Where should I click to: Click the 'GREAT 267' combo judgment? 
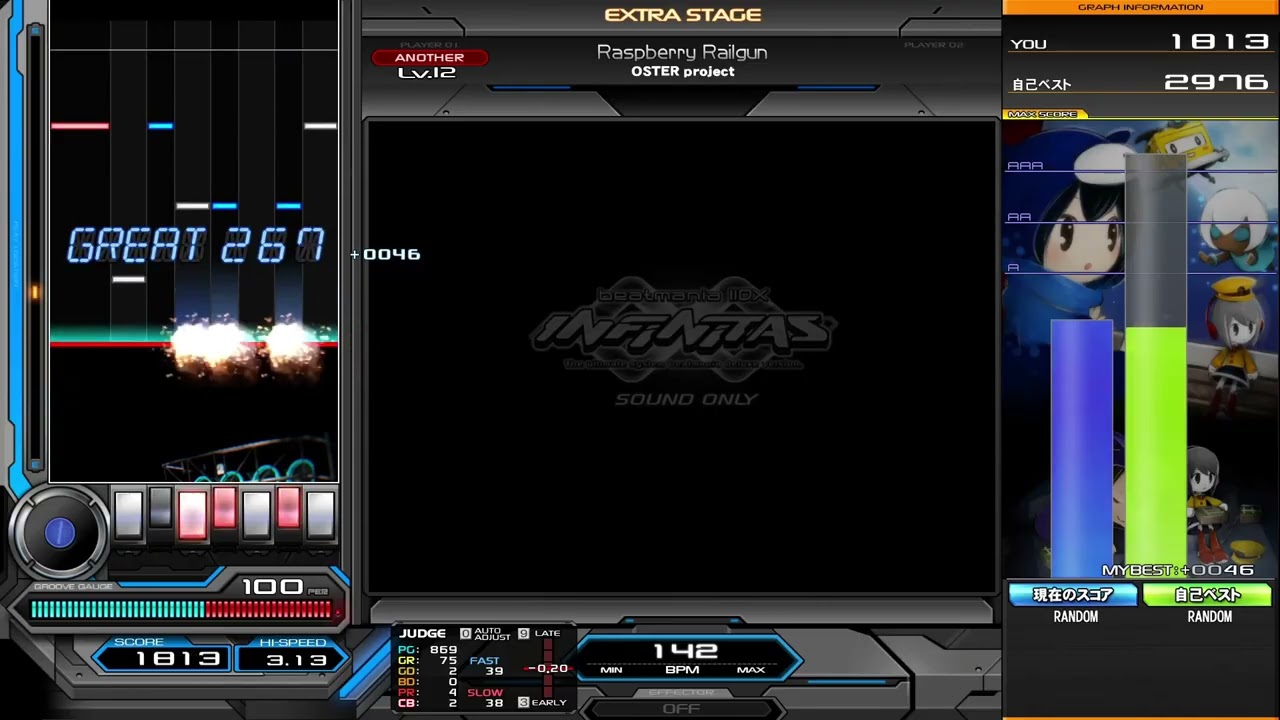(x=196, y=246)
